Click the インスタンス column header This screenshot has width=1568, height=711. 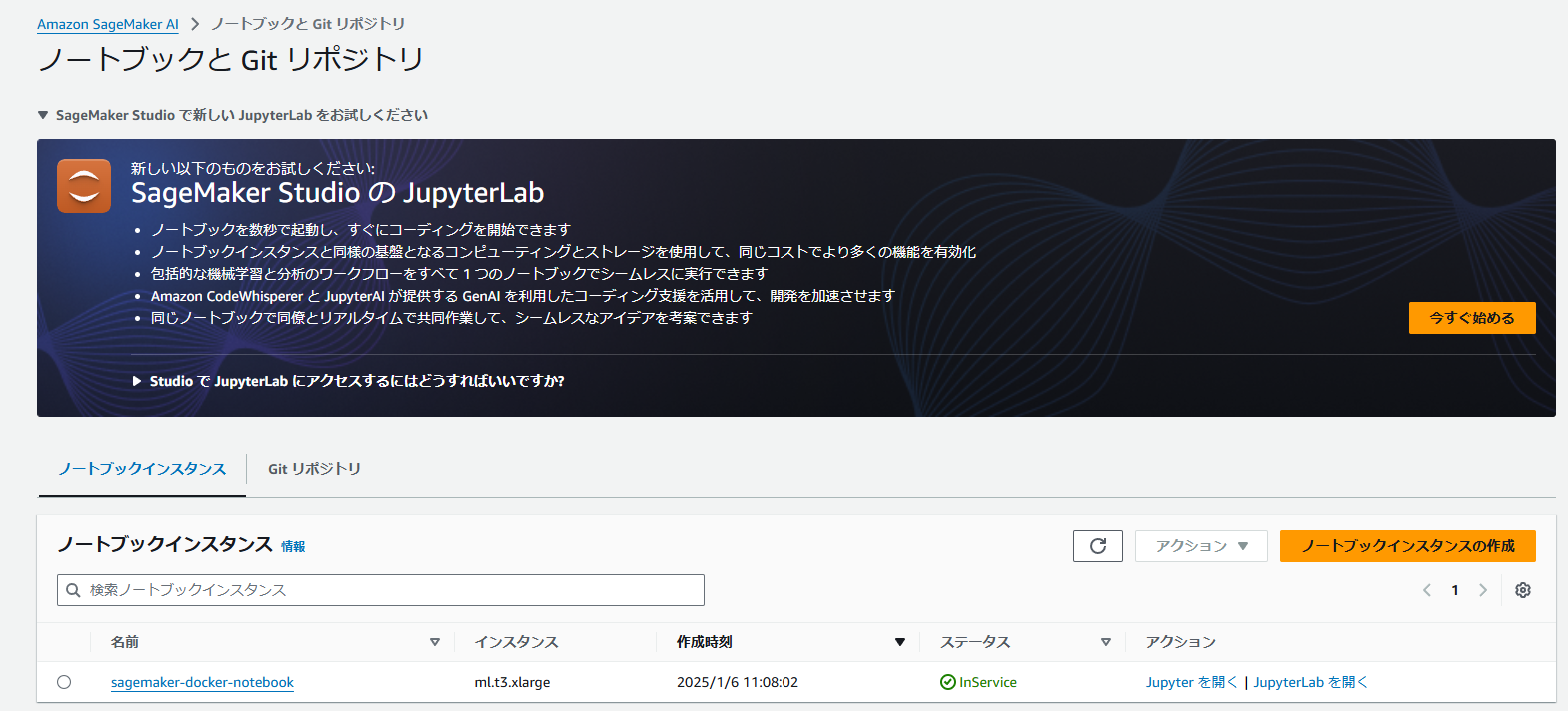click(x=516, y=642)
